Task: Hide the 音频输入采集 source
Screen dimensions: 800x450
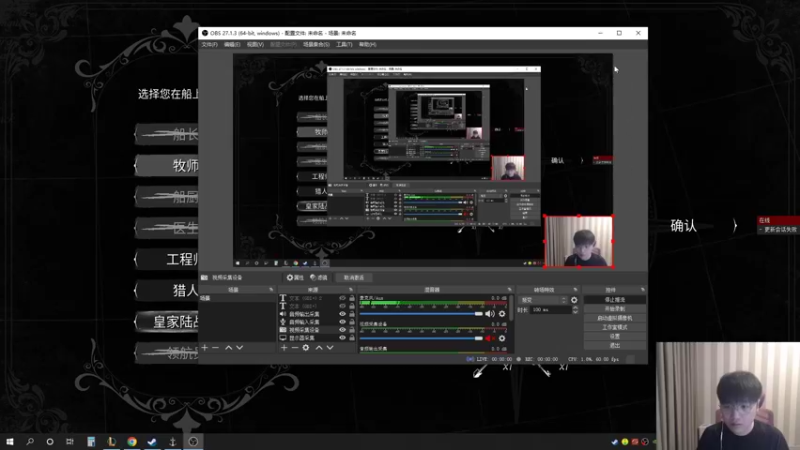Action: point(342,322)
